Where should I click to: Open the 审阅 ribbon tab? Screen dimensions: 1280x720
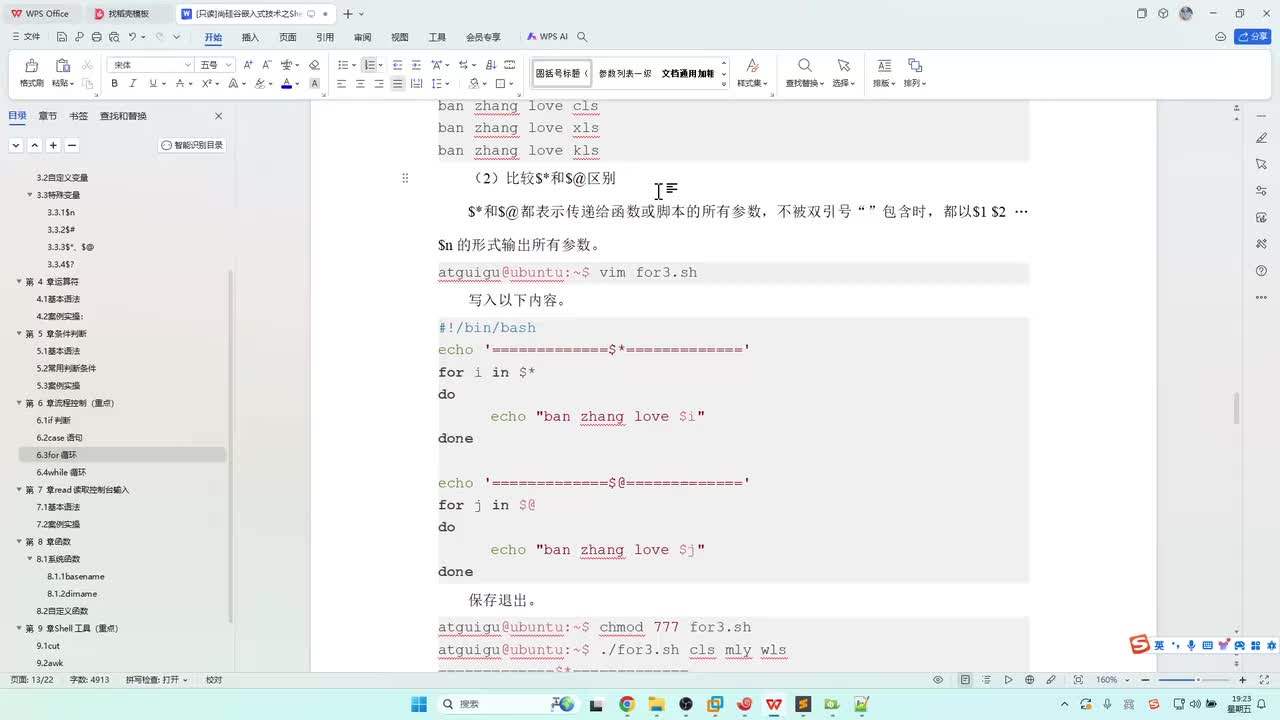pyautogui.click(x=362, y=37)
